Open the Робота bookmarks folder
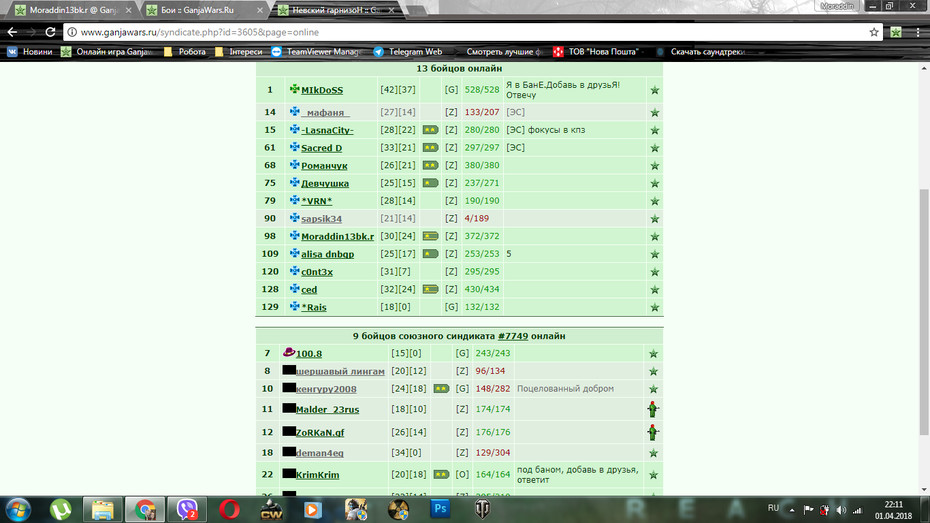930x523 pixels. [184, 52]
